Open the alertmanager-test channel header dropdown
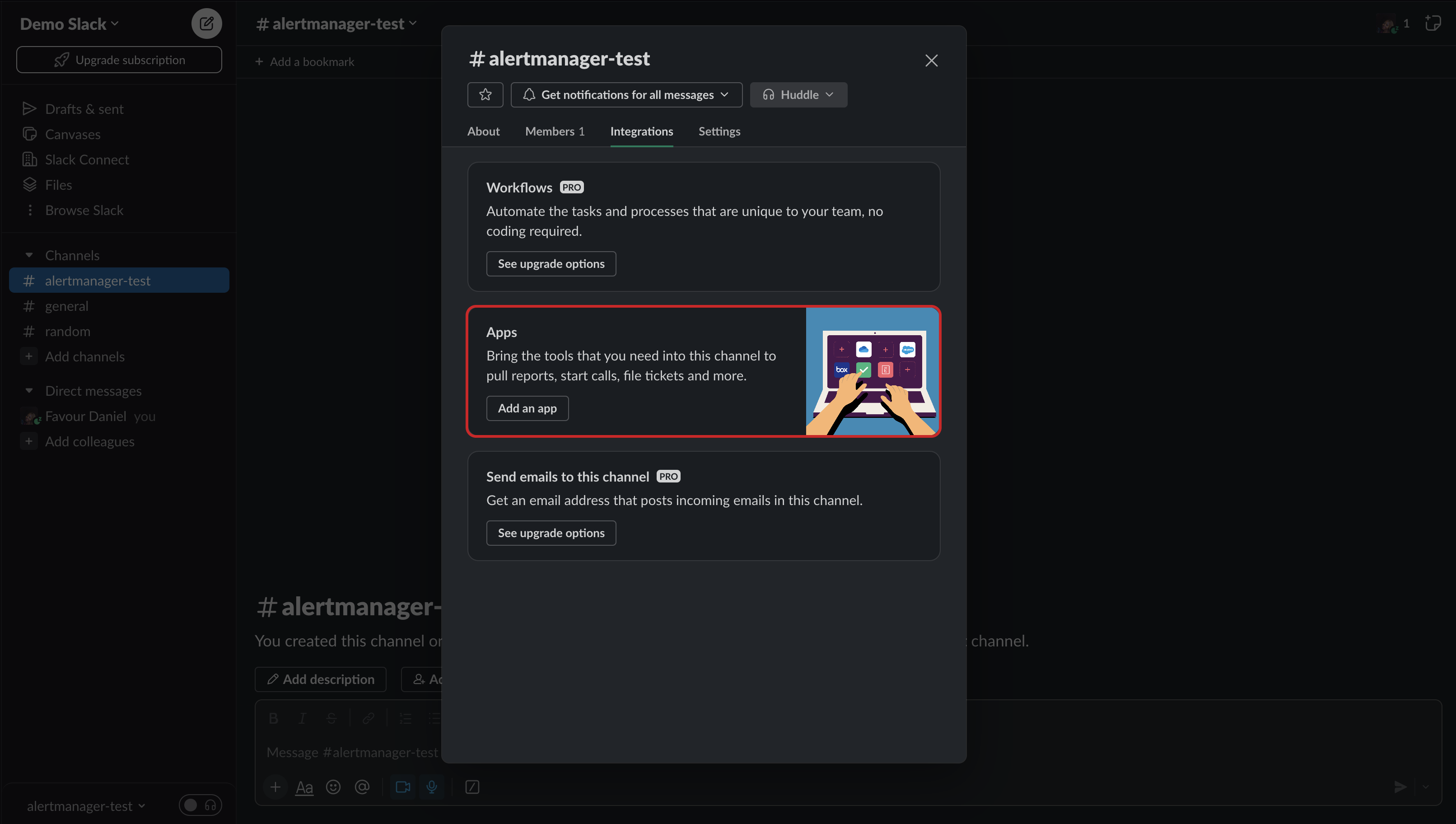1456x824 pixels. [337, 24]
